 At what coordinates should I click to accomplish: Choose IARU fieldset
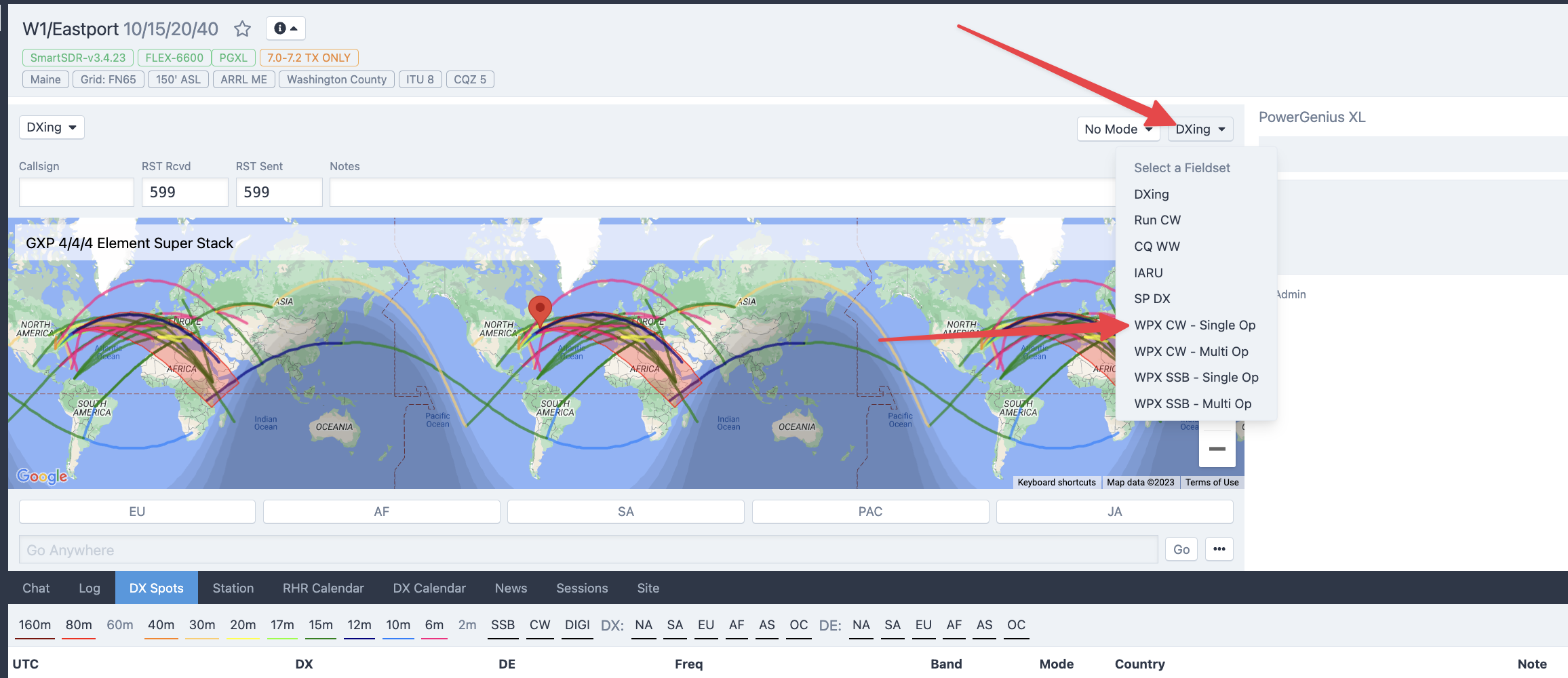tap(1148, 273)
